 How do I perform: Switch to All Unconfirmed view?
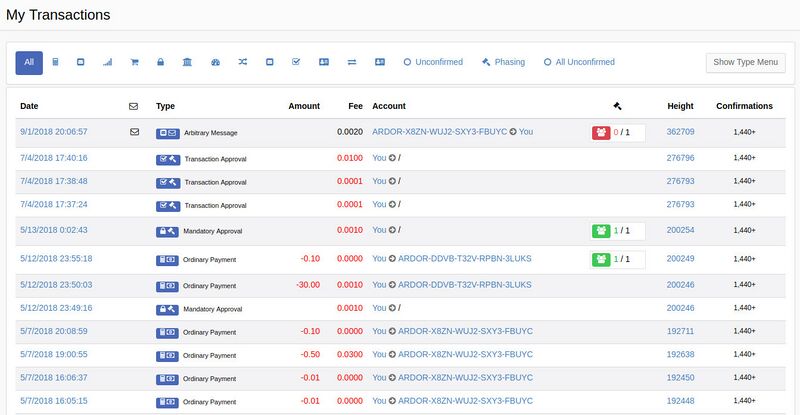[579, 62]
